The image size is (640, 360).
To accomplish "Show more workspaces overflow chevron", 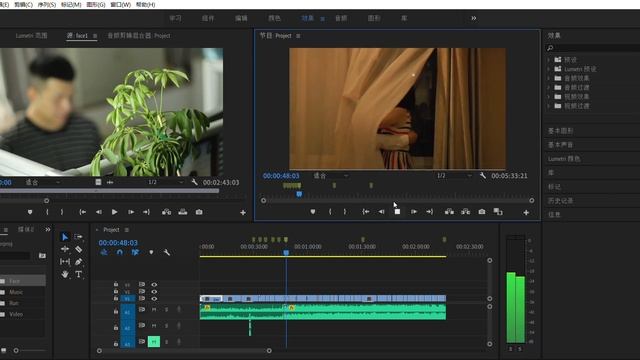I will click(473, 18).
